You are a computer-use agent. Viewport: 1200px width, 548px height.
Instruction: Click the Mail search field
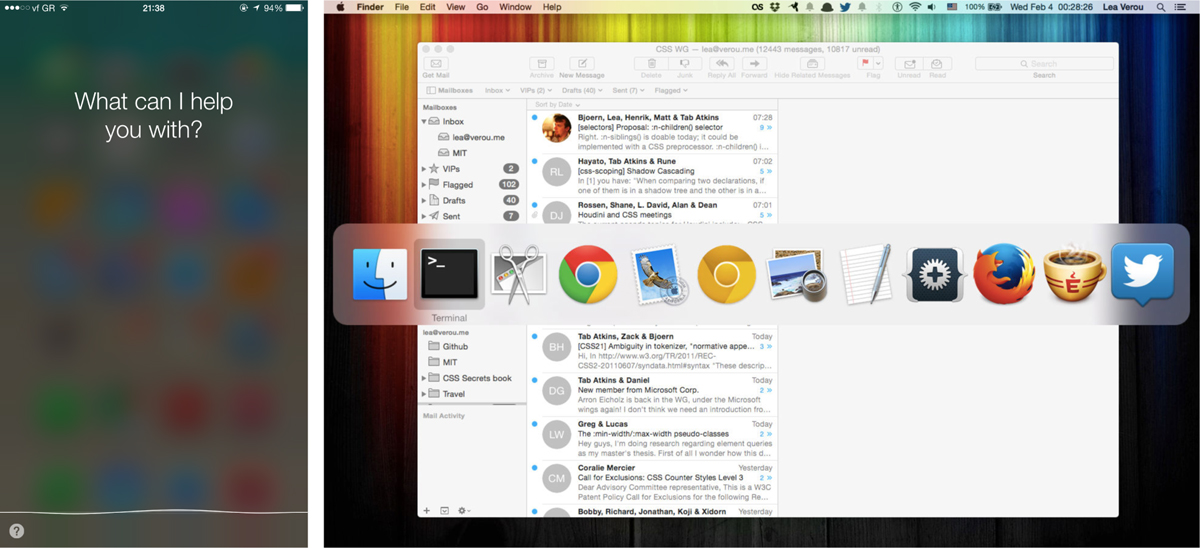click(1043, 64)
